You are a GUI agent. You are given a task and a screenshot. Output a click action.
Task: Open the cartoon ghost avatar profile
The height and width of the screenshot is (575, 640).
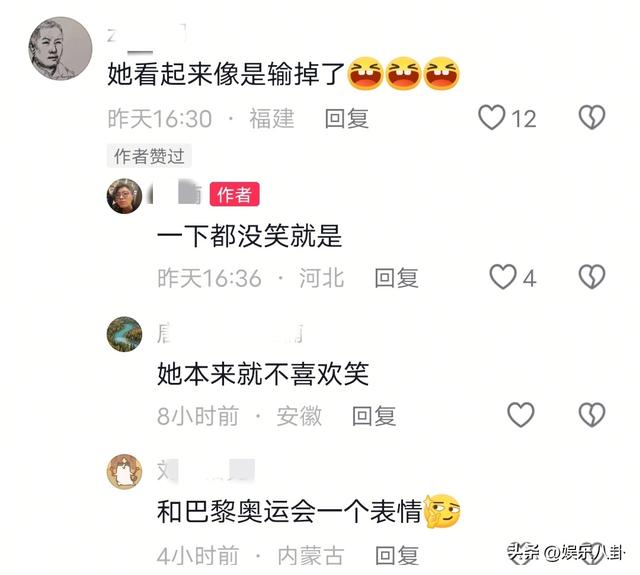coord(124,471)
